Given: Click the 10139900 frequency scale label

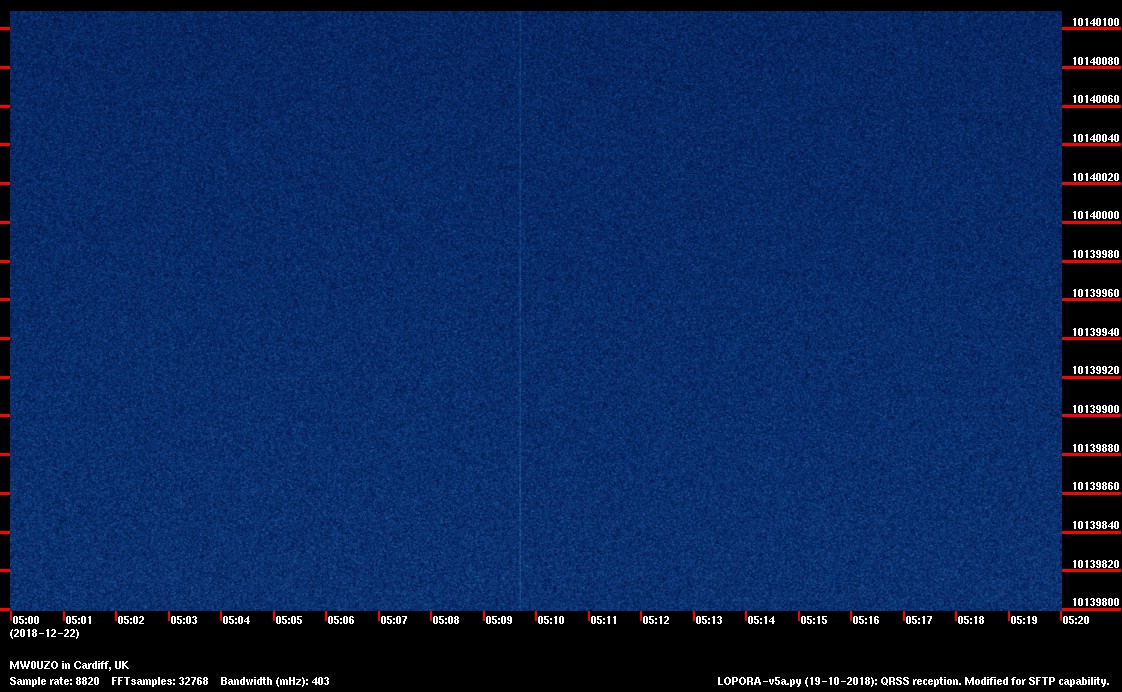Looking at the screenshot, I should coord(1095,410).
